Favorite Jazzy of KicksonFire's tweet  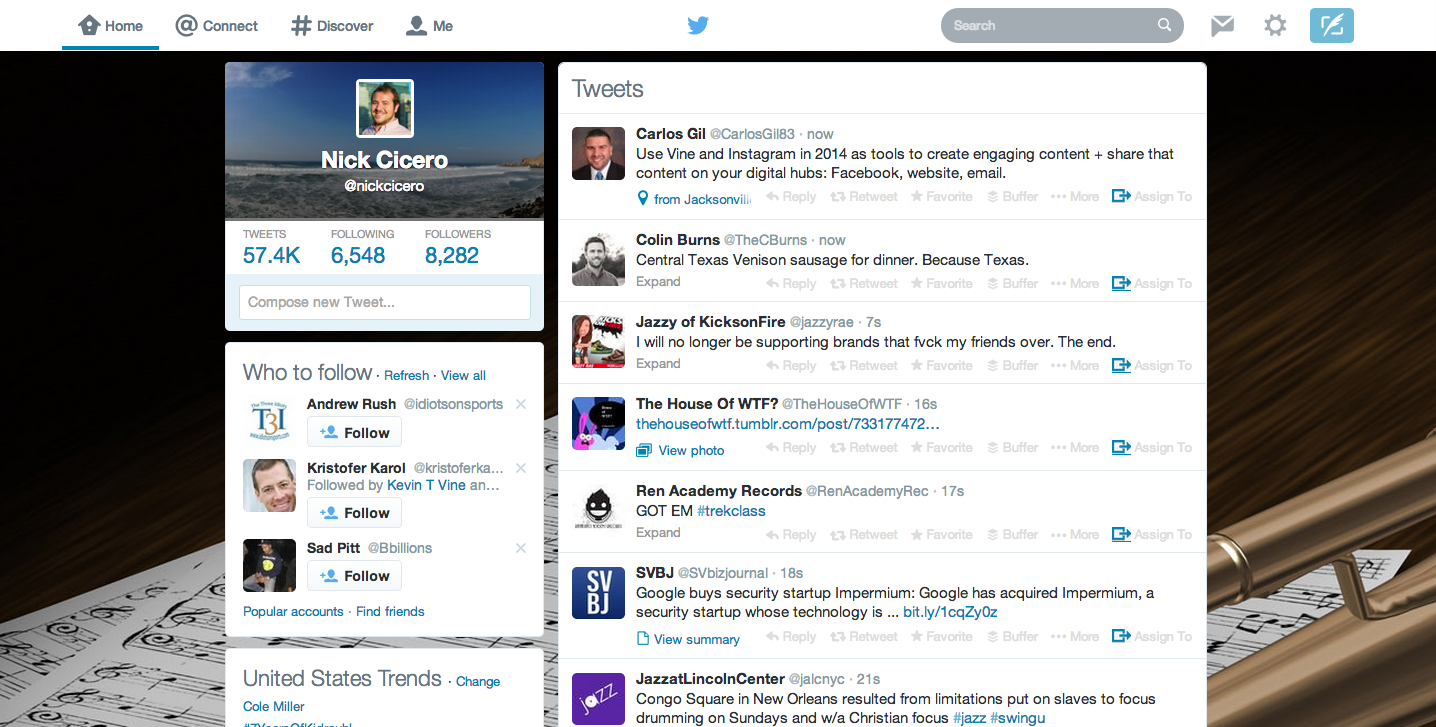coord(941,366)
